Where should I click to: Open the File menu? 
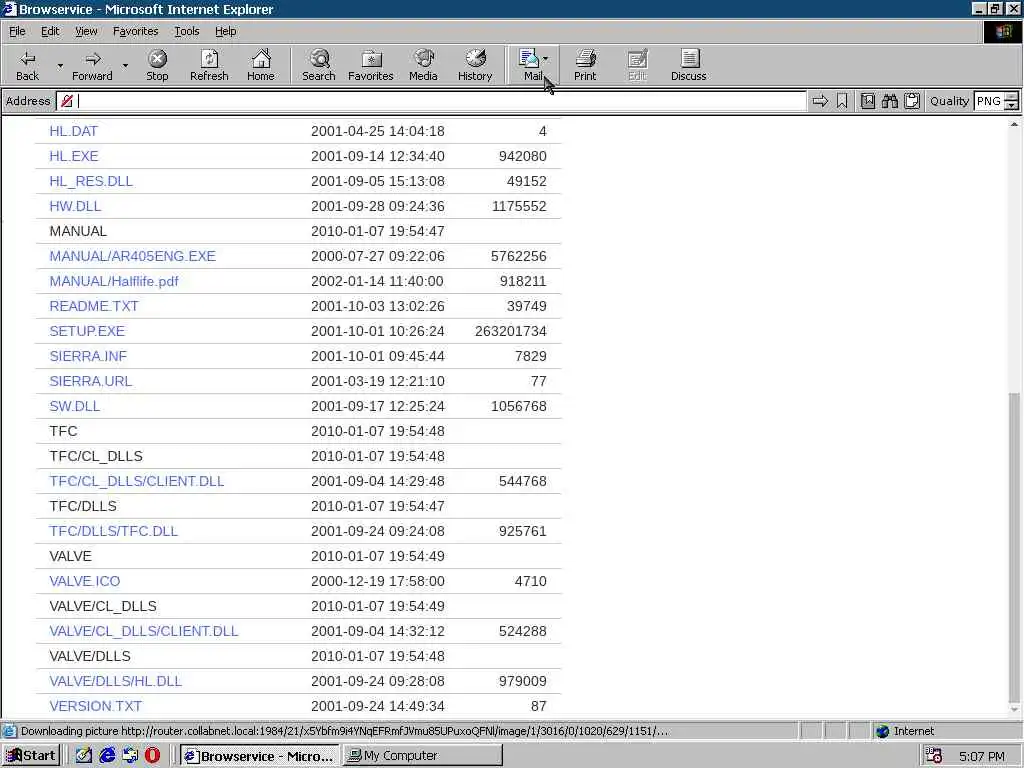[17, 31]
